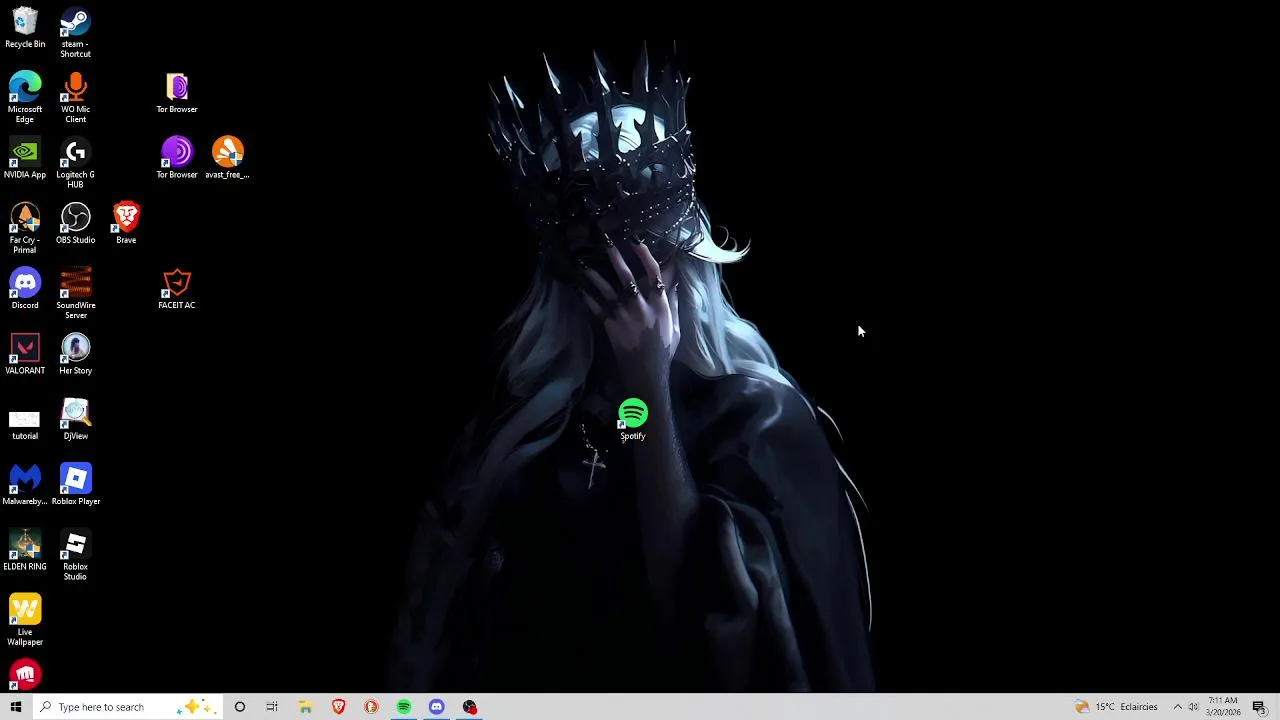This screenshot has width=1280, height=720.
Task: Select the Live Wallpaper desktop icon
Action: click(x=25, y=620)
